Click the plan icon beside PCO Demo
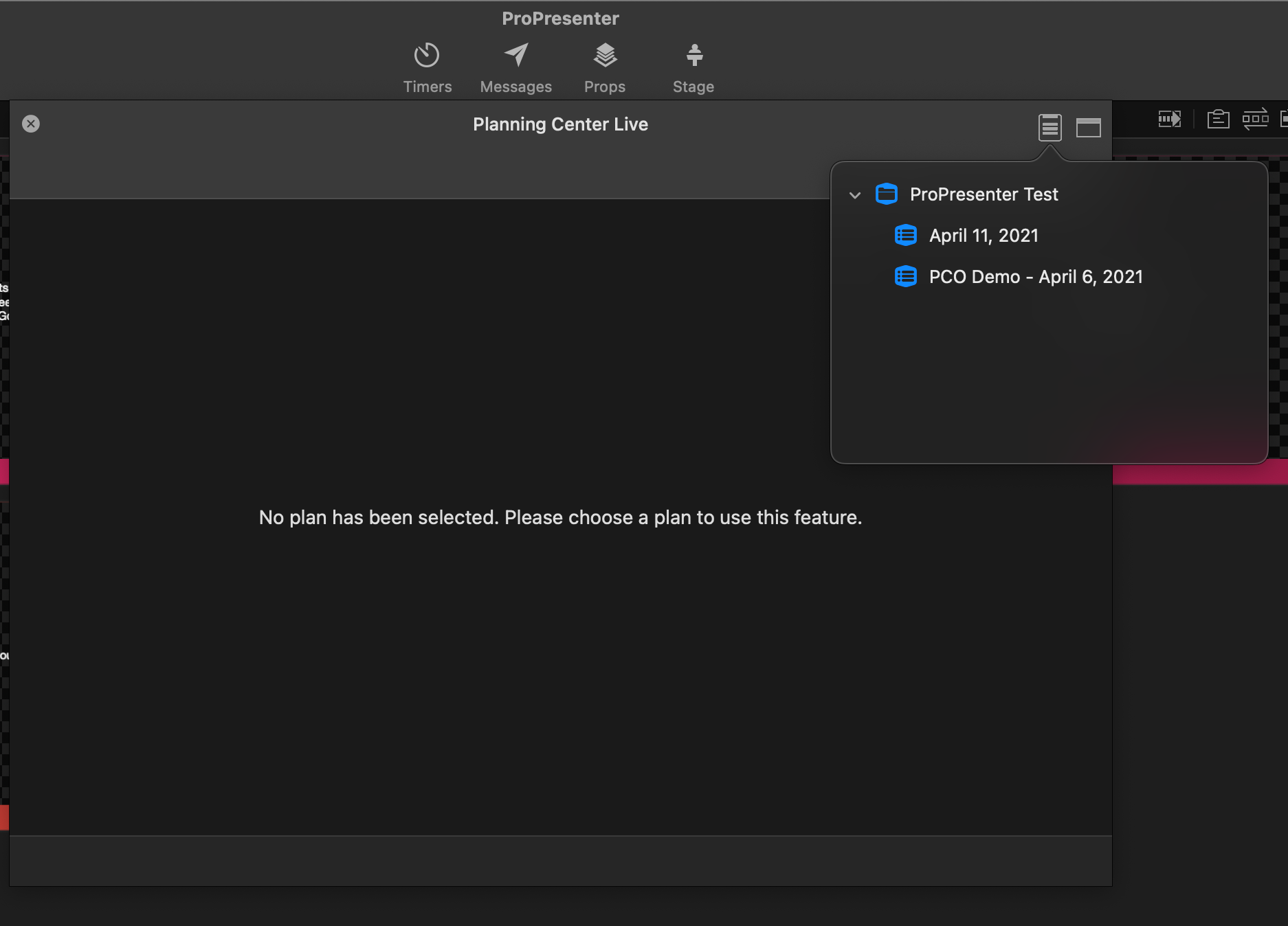Viewport: 1288px width, 926px height. [x=906, y=277]
